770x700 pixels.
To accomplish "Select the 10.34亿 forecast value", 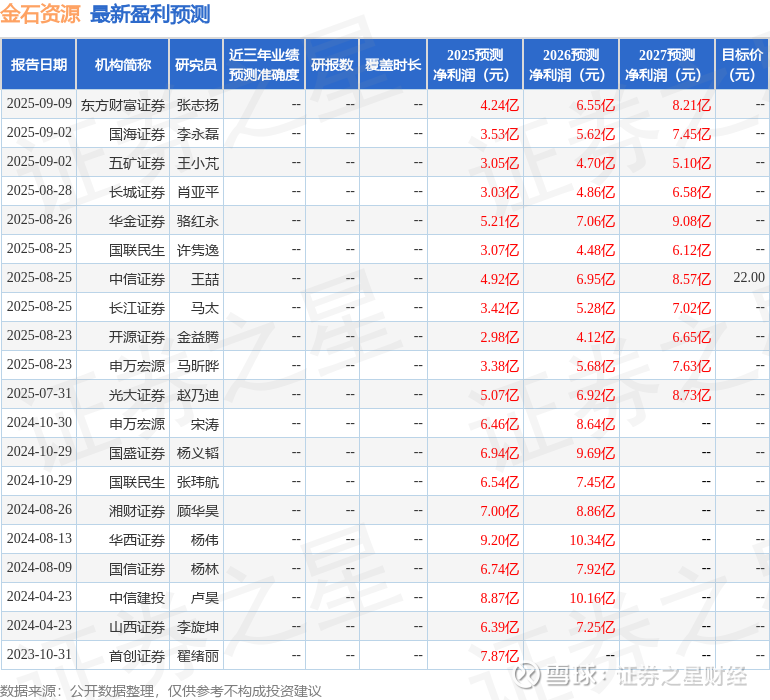I will tap(592, 540).
